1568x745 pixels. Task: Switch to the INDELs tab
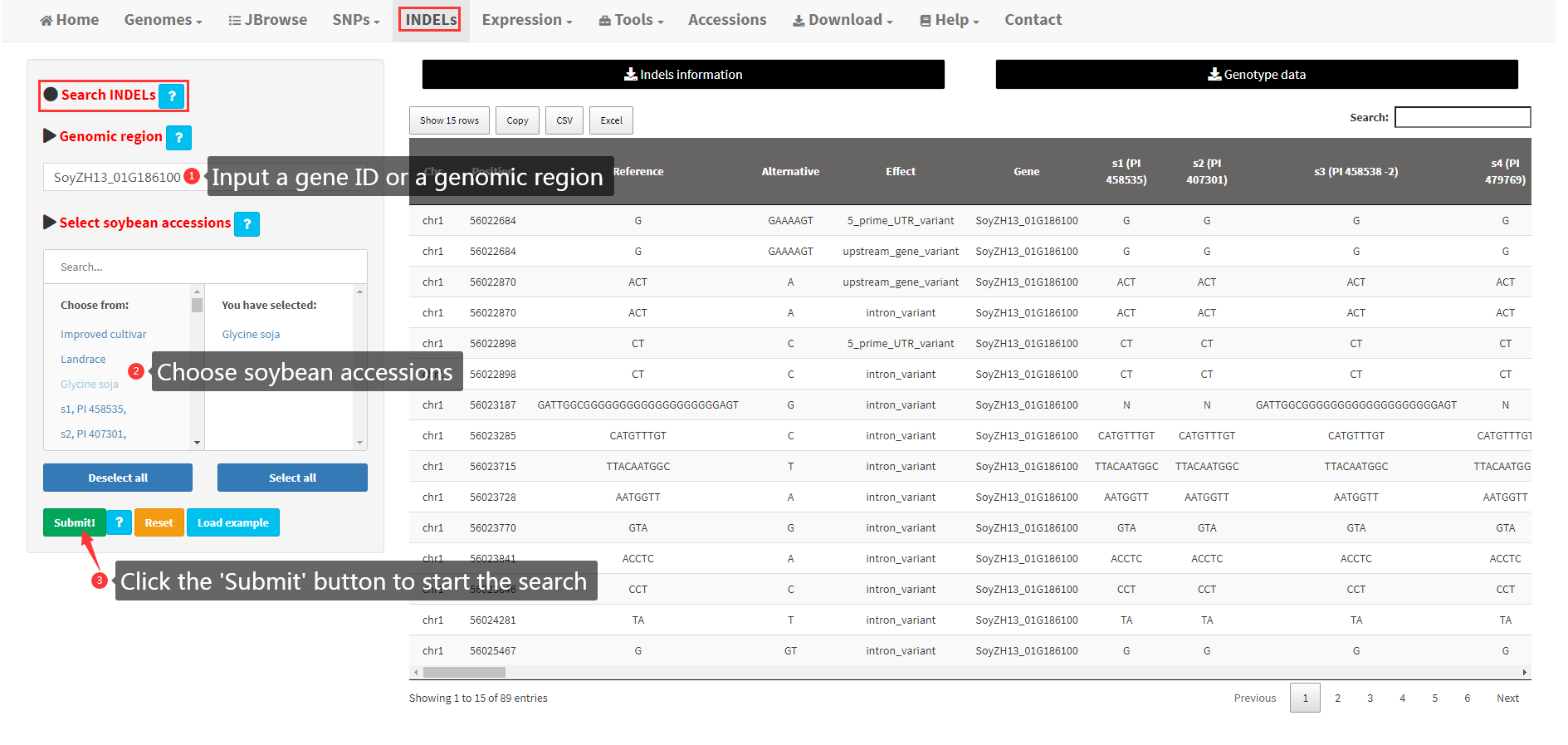pos(430,20)
